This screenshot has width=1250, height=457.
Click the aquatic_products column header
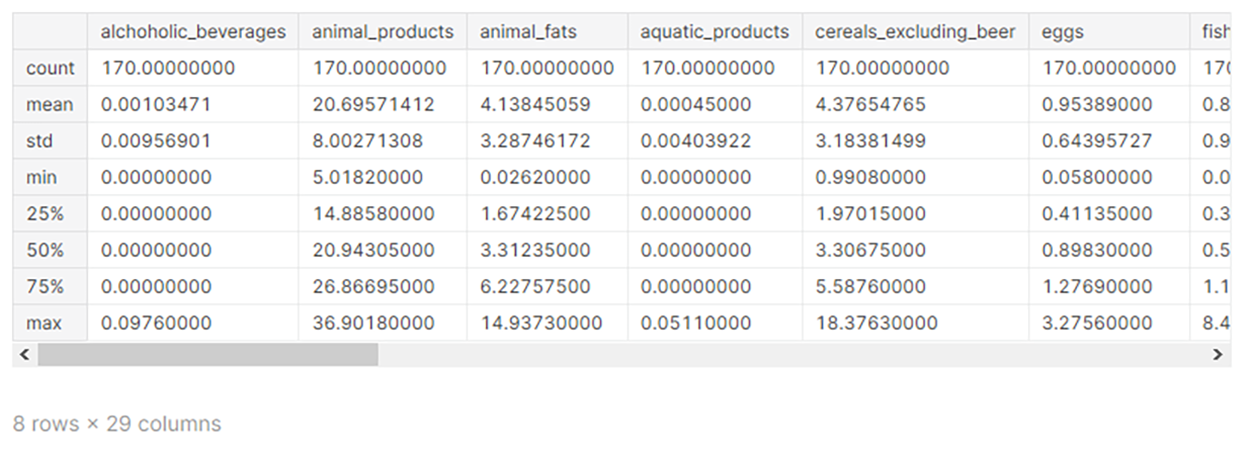pos(714,32)
